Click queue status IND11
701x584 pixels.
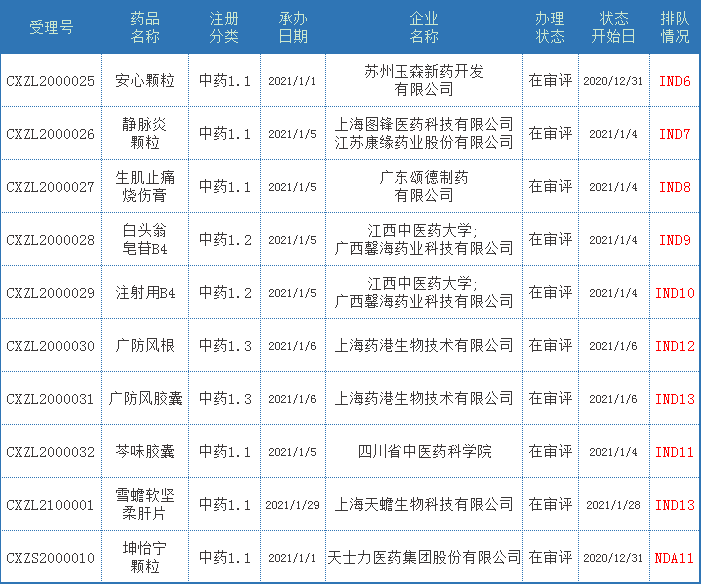coord(675,452)
